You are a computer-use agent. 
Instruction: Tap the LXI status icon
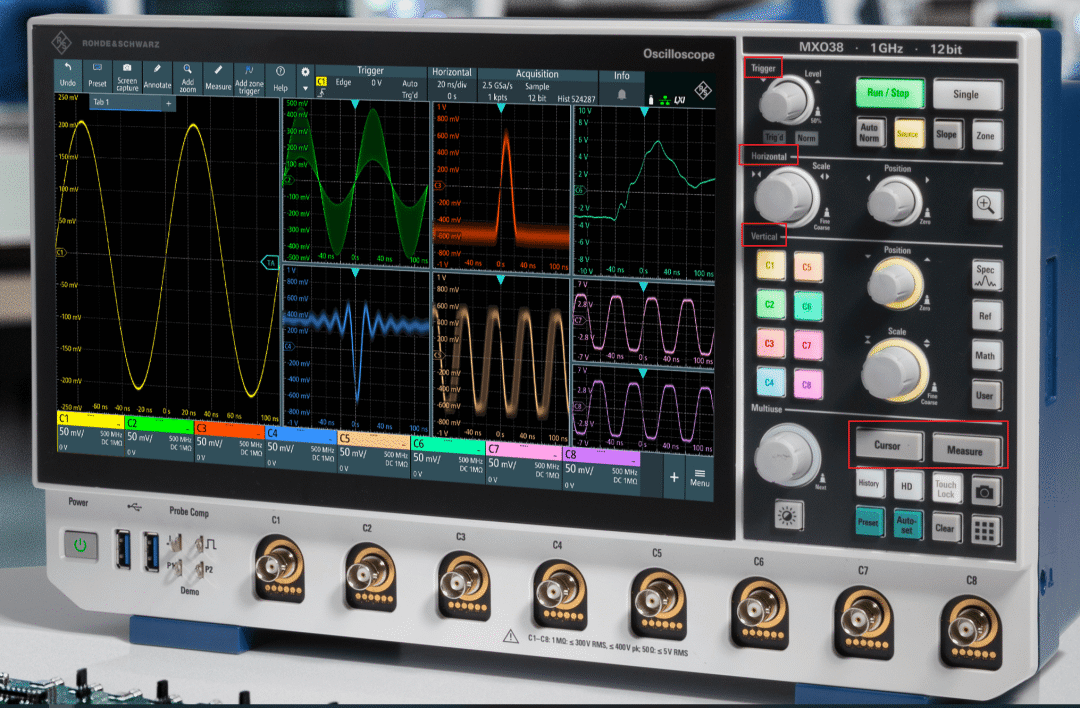click(x=680, y=100)
